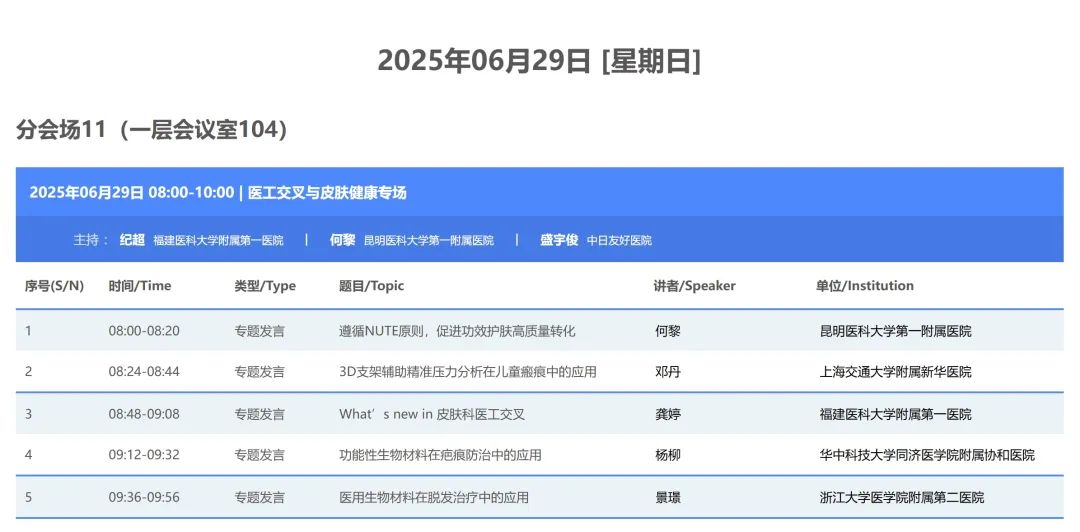Screen dimensions: 1080x532
Task: Click 专题发言 in the 09:12-09:32 row
Action: [260, 455]
